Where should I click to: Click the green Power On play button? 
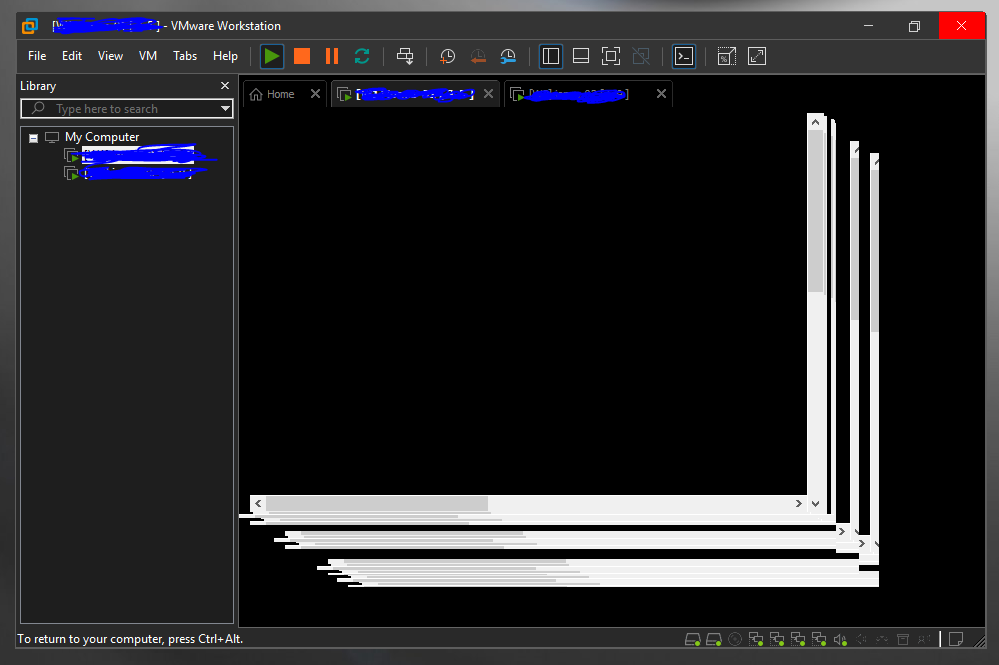(271, 57)
